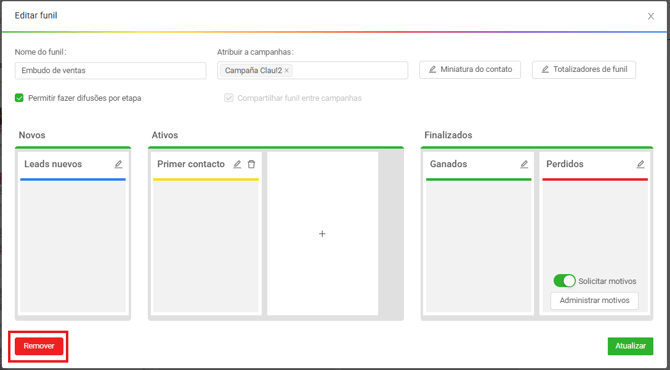Toggle Compartilhar funil entre campanhas checkbox

coord(229,98)
